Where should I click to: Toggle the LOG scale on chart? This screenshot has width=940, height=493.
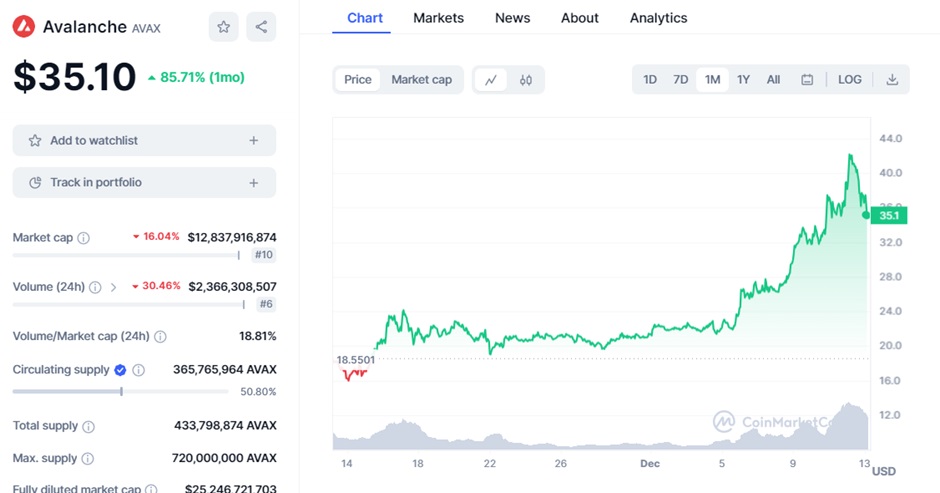(849, 80)
